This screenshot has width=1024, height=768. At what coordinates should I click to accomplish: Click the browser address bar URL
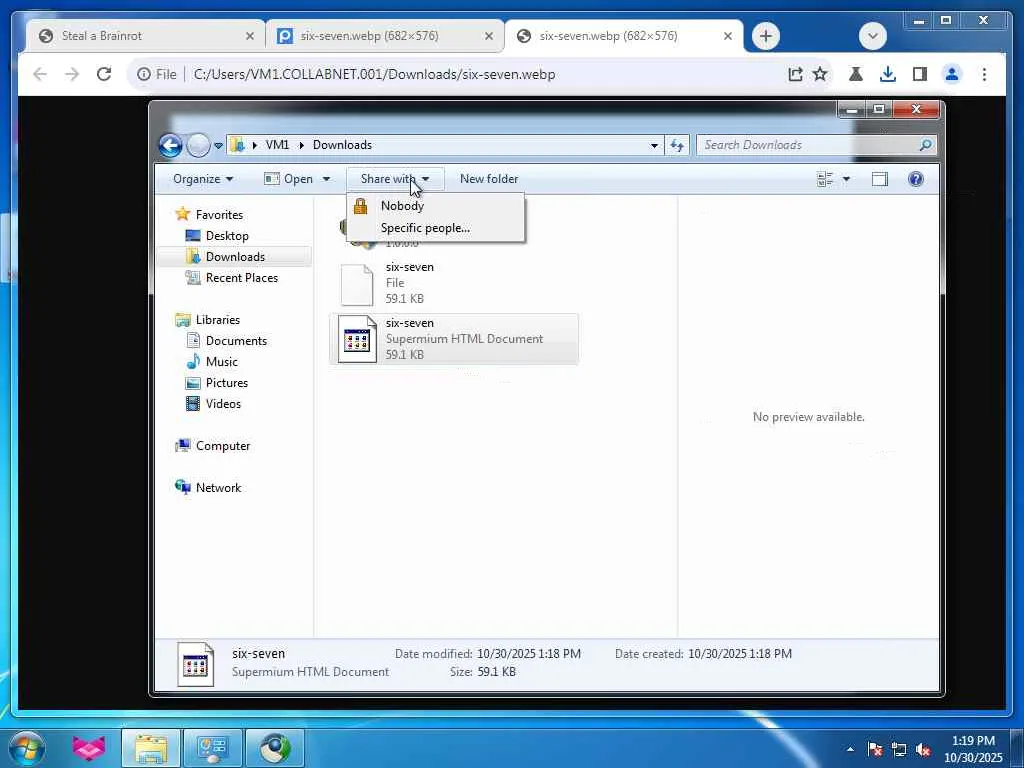pyautogui.click(x=374, y=74)
